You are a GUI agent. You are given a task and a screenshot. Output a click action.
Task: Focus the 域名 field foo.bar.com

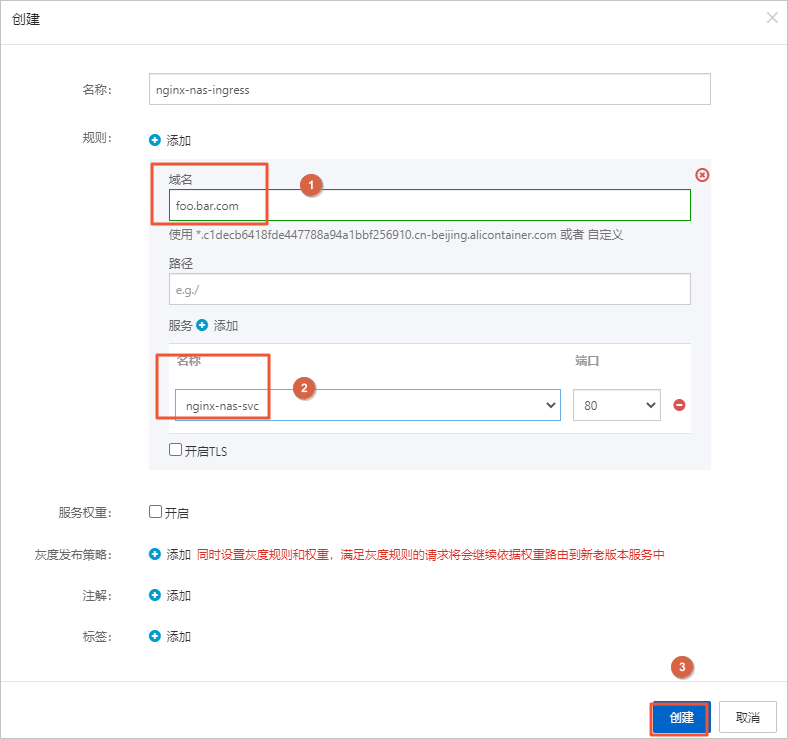coord(430,205)
